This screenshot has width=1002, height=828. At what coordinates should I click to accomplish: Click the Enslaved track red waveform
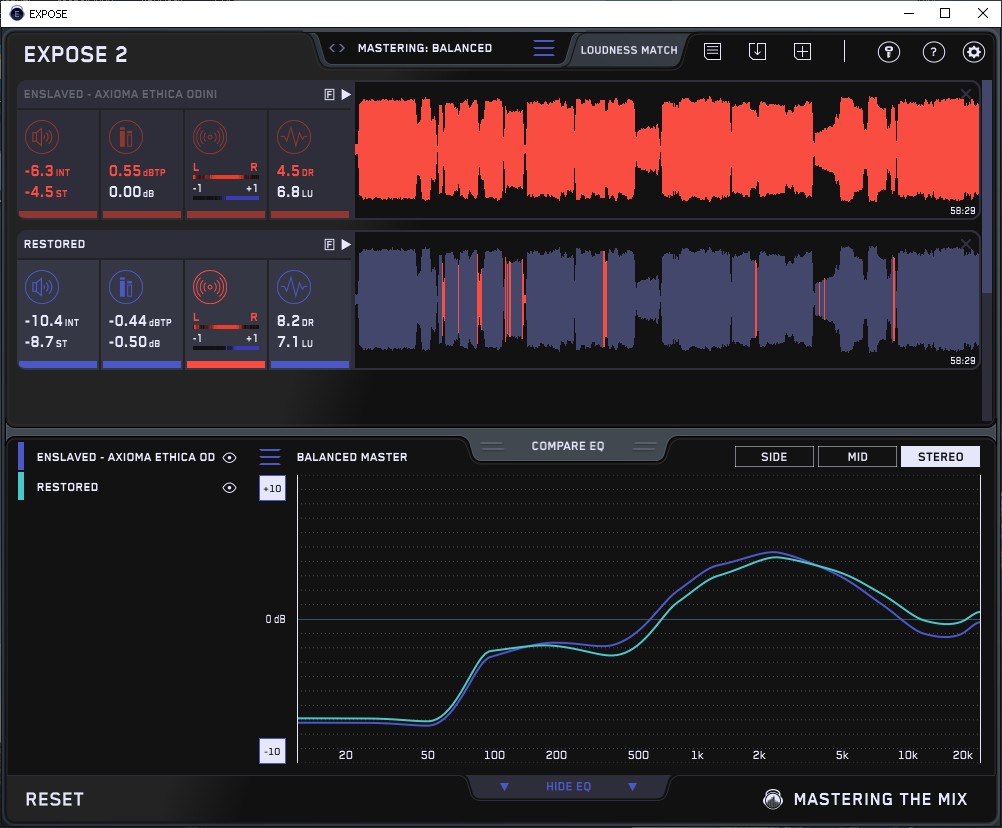point(668,150)
